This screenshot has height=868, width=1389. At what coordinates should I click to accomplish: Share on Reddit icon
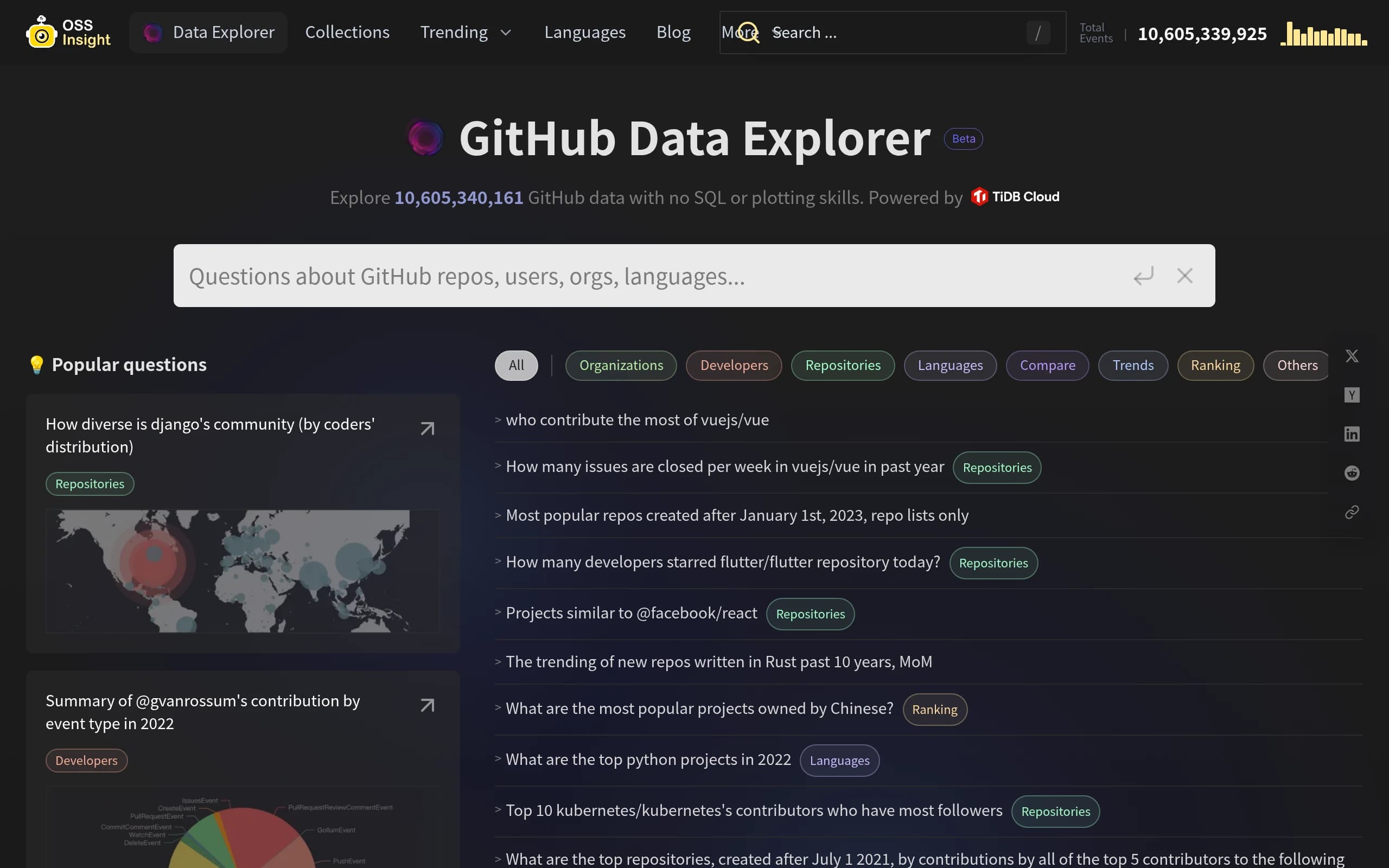coord(1352,473)
